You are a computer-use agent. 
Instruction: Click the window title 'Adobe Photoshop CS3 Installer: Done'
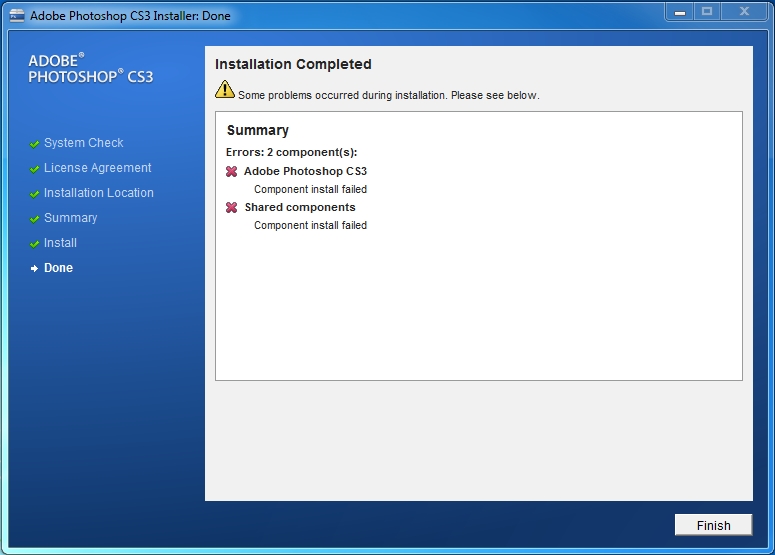pyautogui.click(x=130, y=16)
